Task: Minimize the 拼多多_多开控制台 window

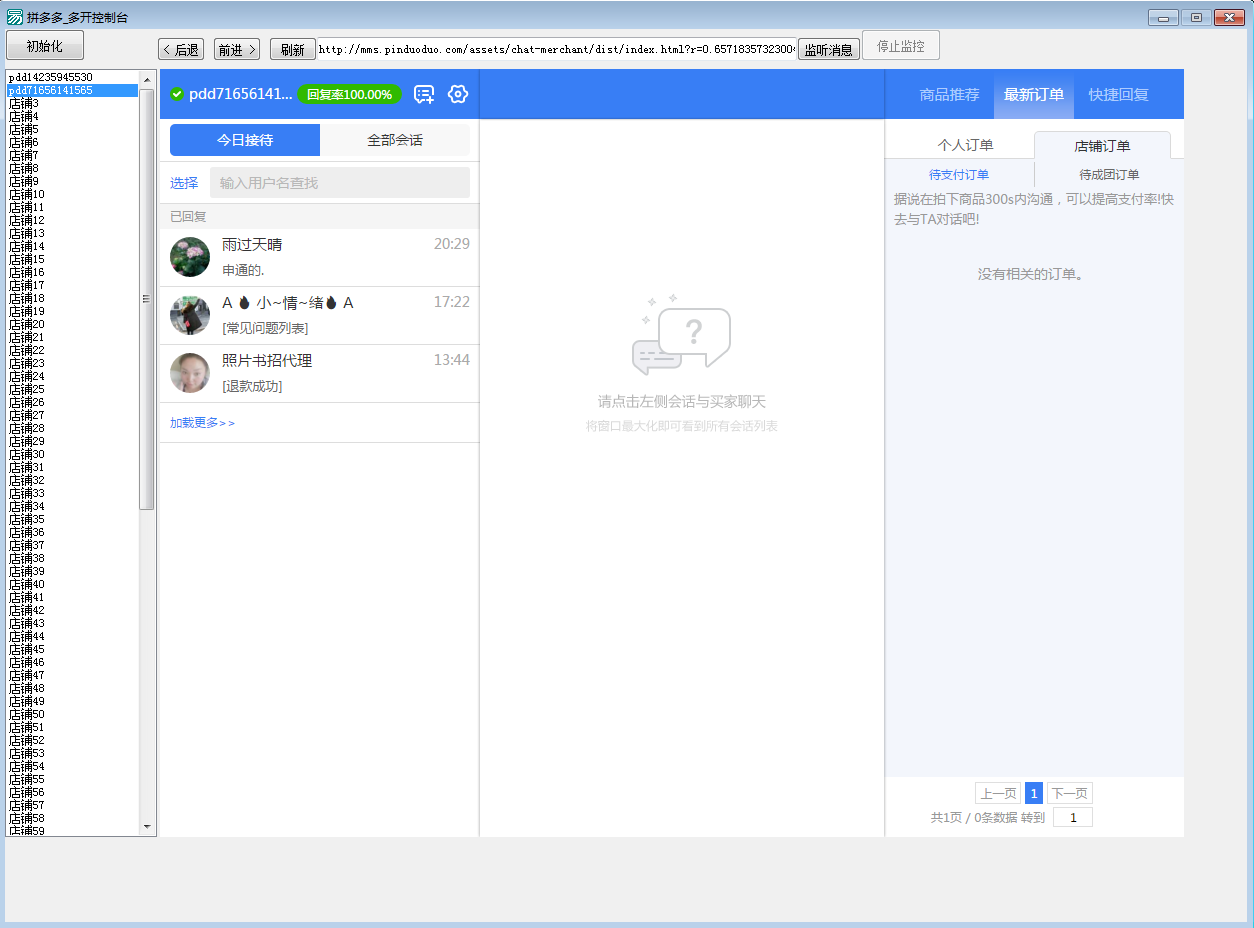Action: click(x=1163, y=17)
